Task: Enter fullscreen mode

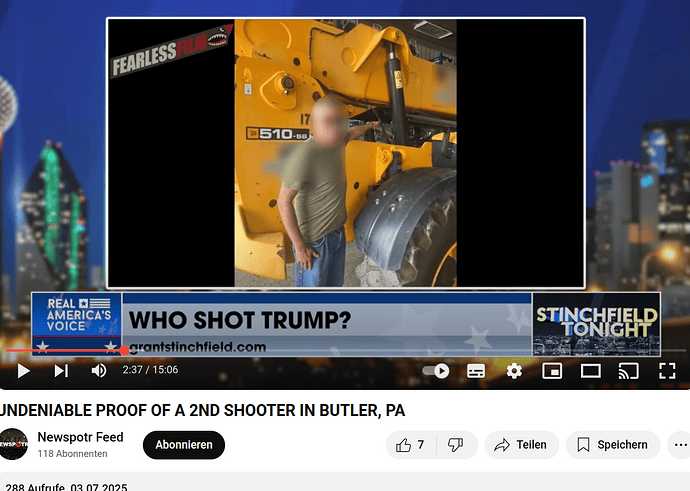Action: tap(667, 371)
